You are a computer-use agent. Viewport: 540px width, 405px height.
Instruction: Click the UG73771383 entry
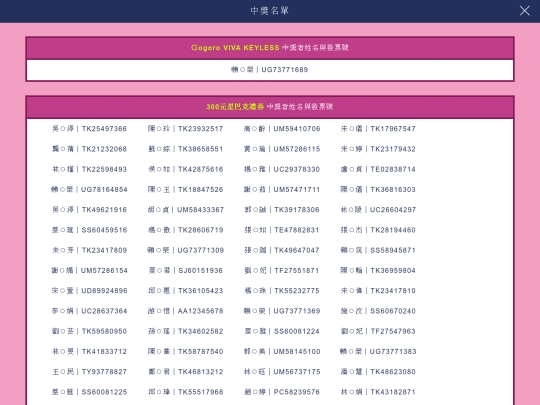378,352
